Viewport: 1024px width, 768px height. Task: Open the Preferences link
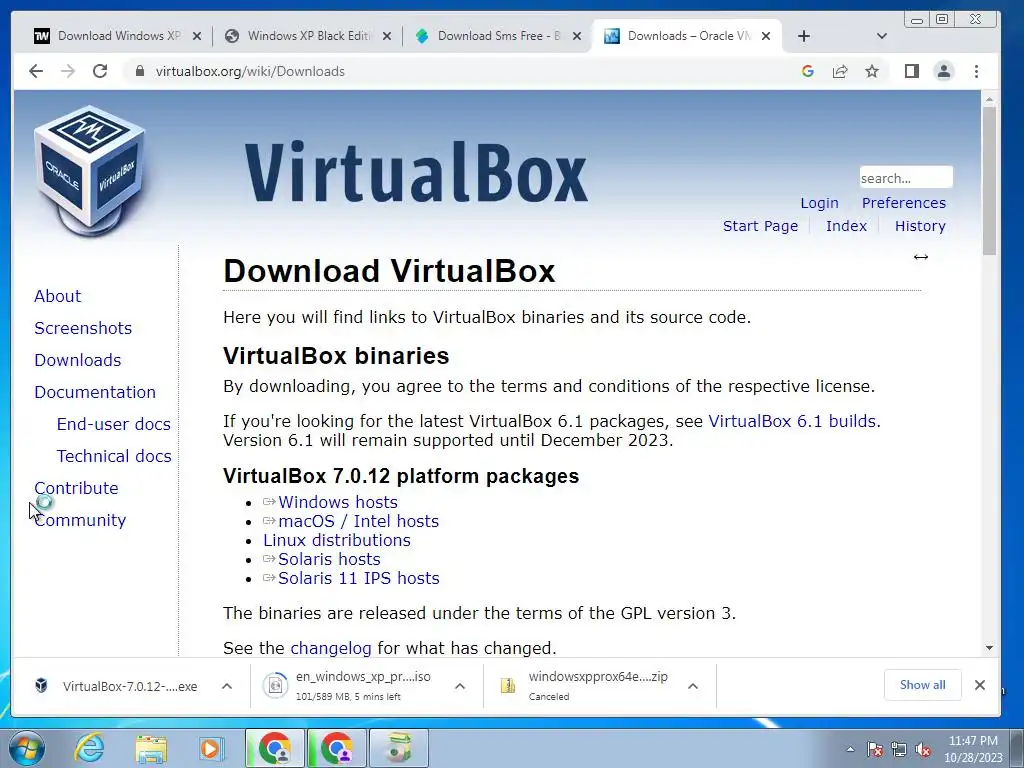903,203
